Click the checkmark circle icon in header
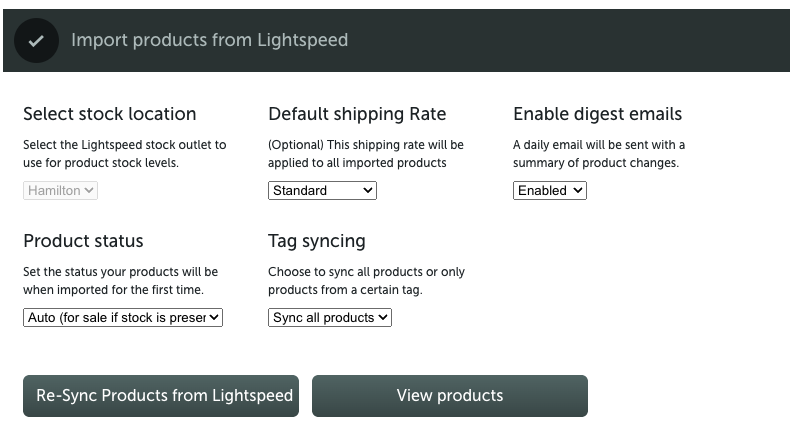Image resolution: width=799 pixels, height=431 pixels. point(36,40)
